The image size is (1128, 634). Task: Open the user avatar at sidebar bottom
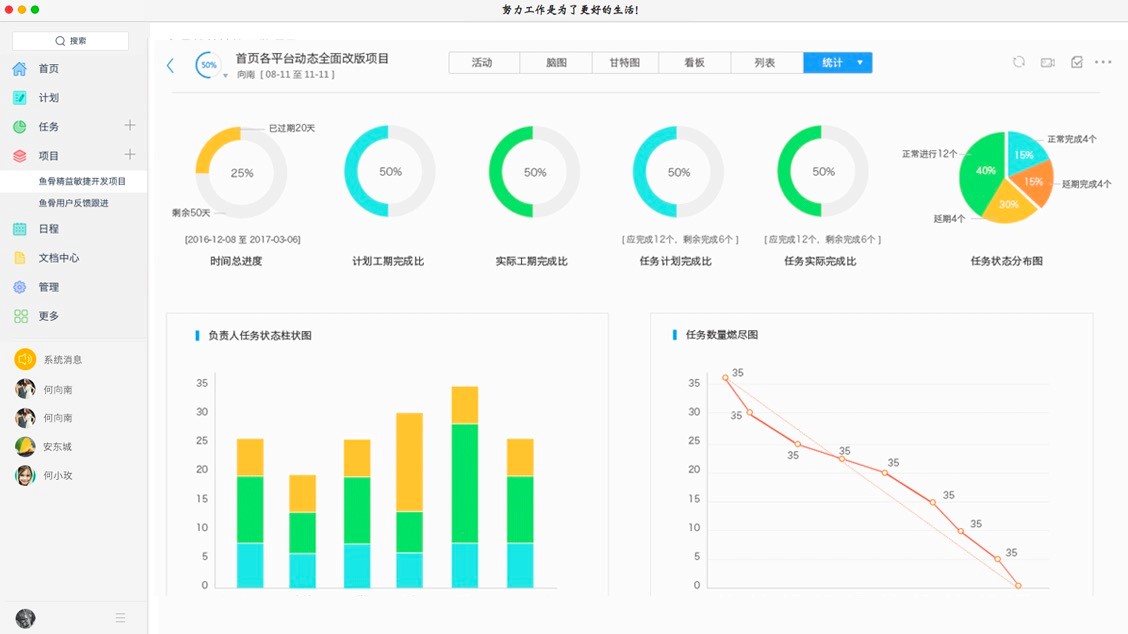point(25,618)
